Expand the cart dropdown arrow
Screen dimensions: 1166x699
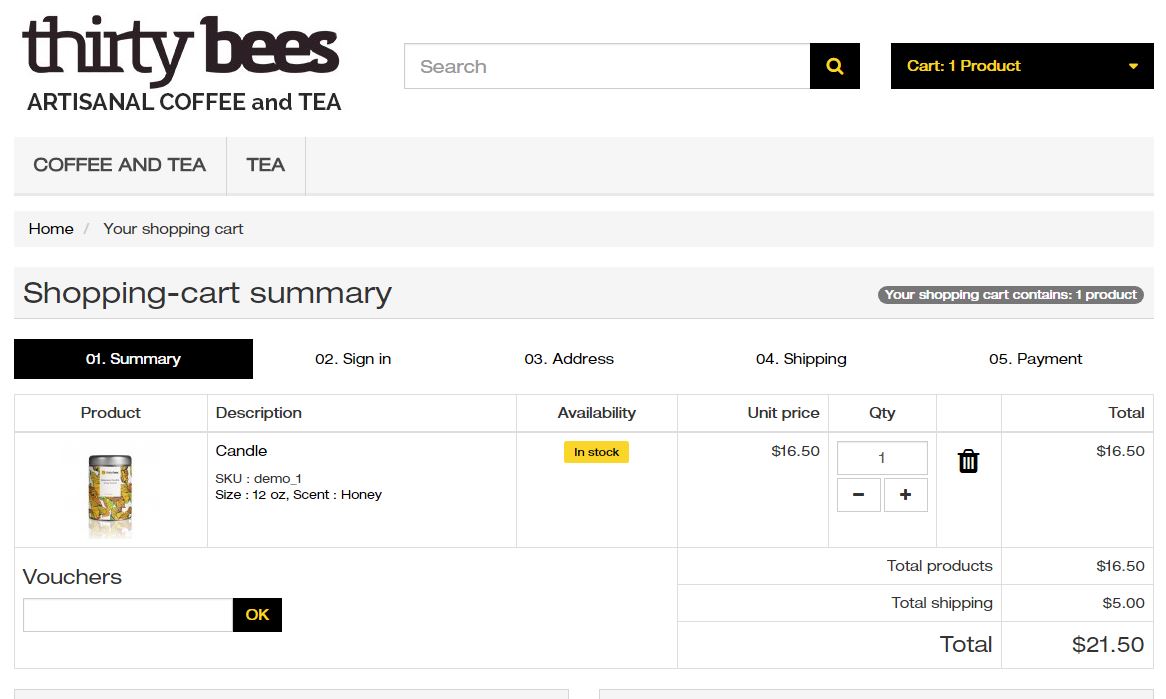click(x=1133, y=67)
